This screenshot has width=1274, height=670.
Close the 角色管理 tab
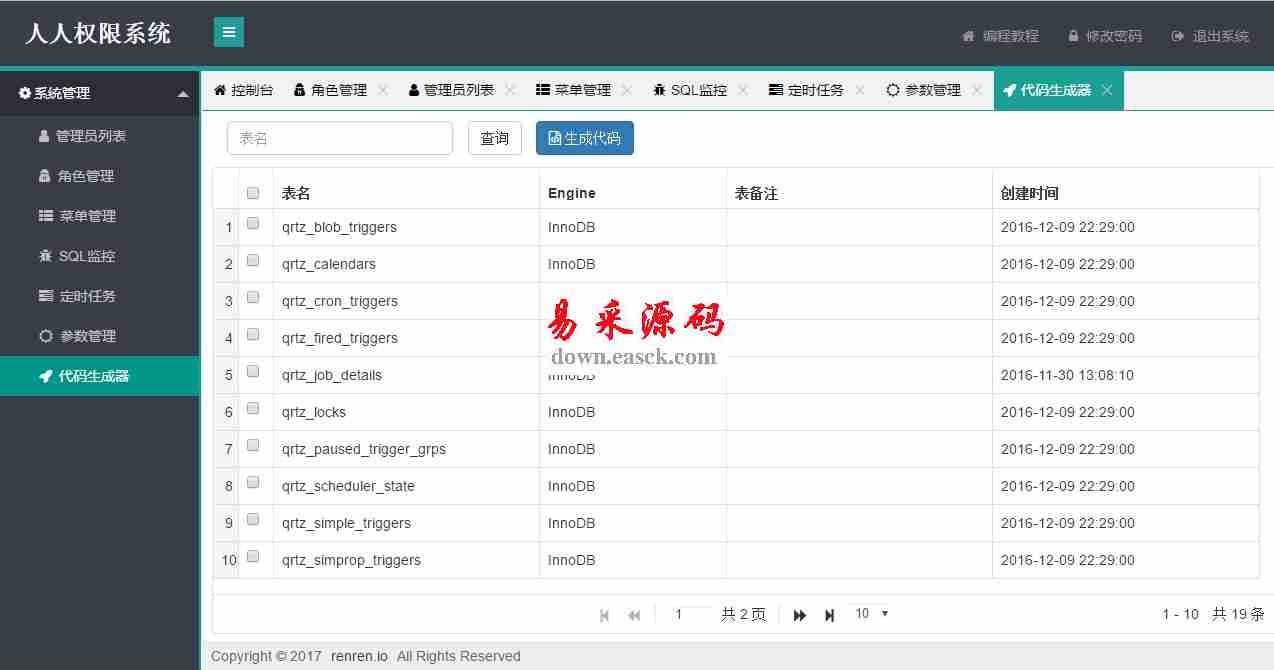tap(382, 90)
